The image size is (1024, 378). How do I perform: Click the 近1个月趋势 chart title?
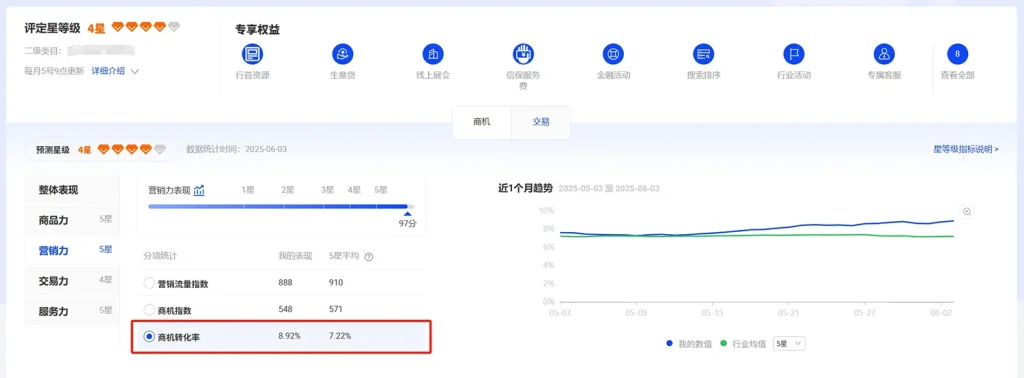[525, 188]
